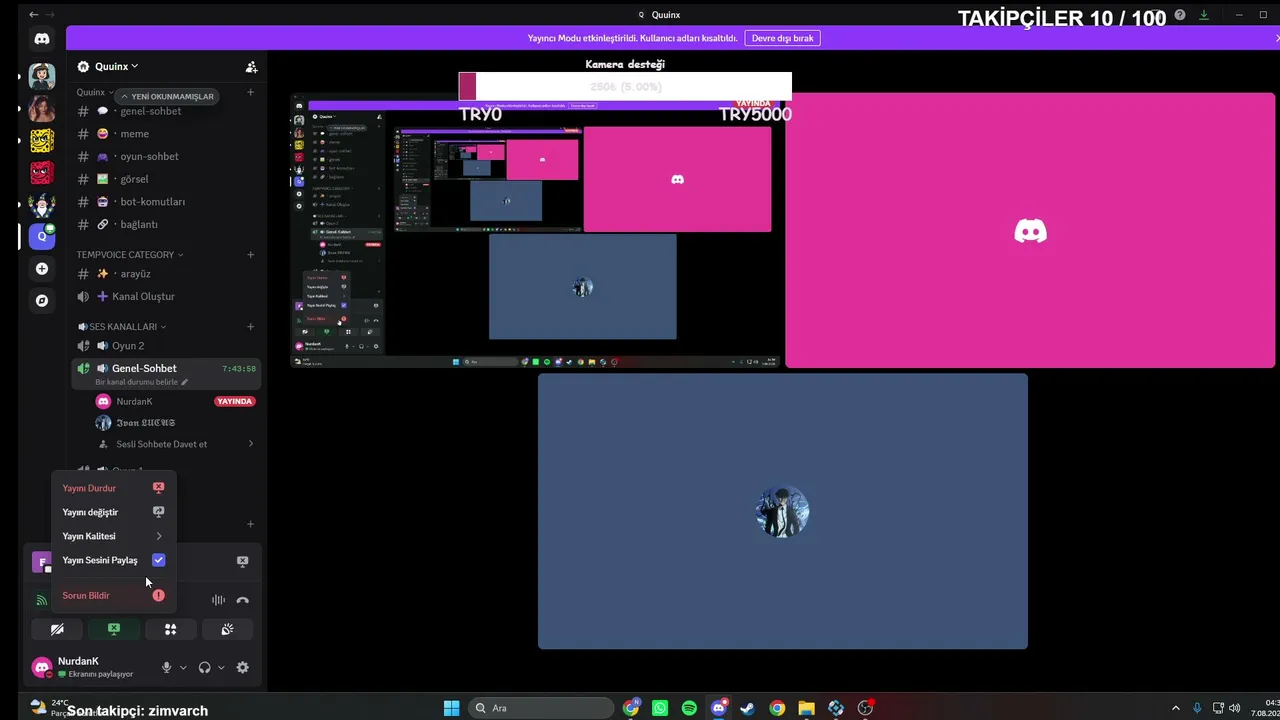Open the meme channel
1280x720 pixels.
(167, 133)
